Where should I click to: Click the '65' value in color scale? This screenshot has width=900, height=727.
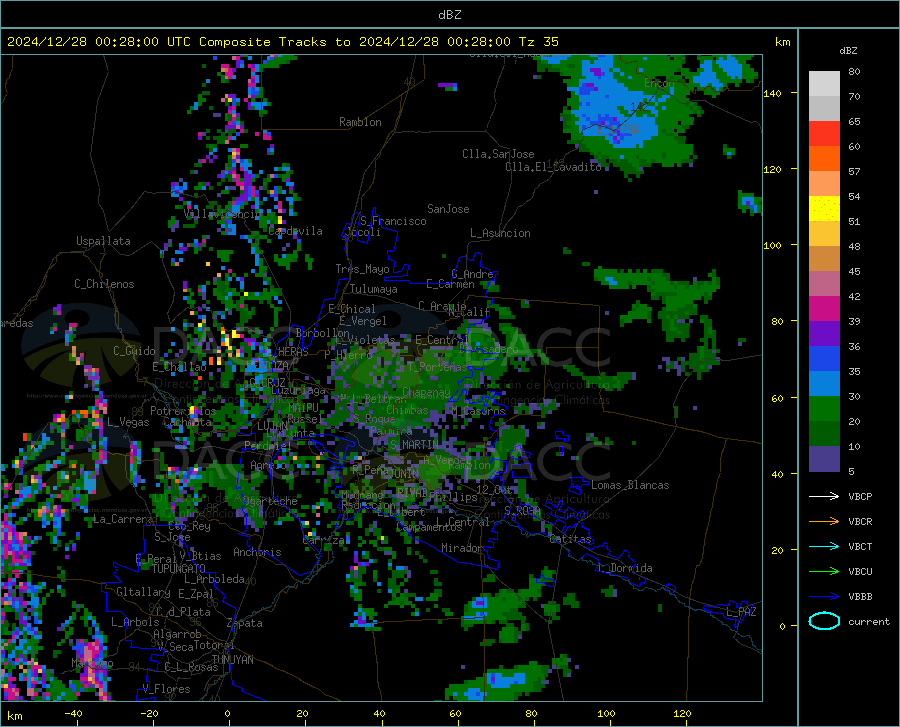(854, 122)
